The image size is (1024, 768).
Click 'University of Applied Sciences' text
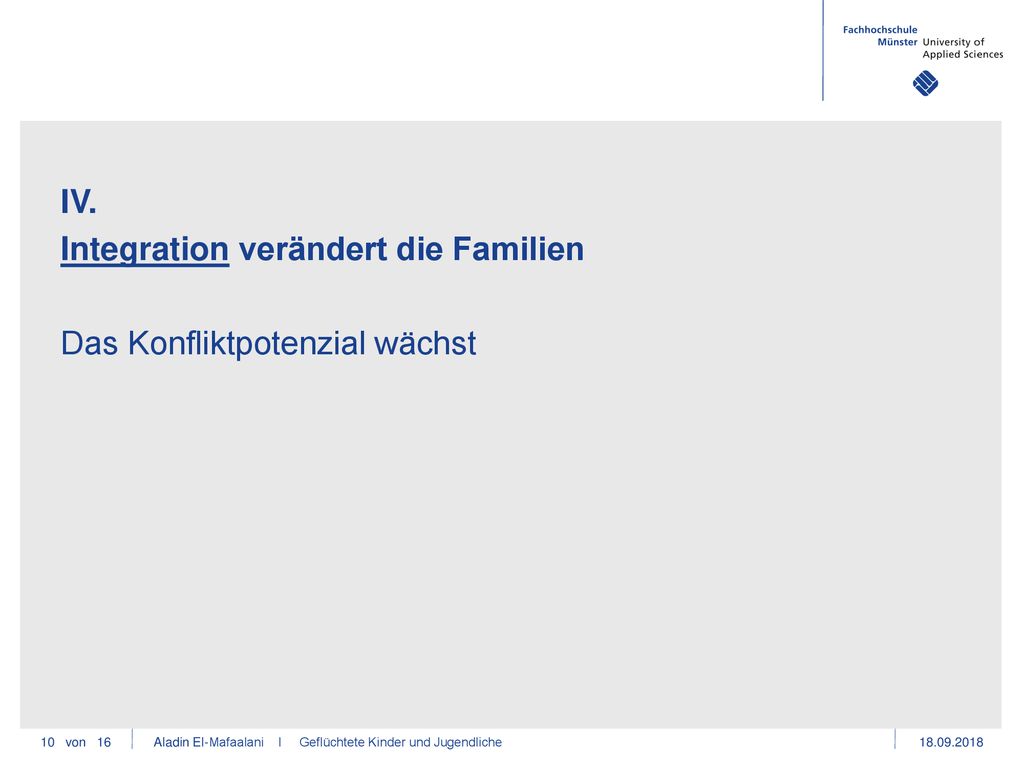click(x=963, y=48)
